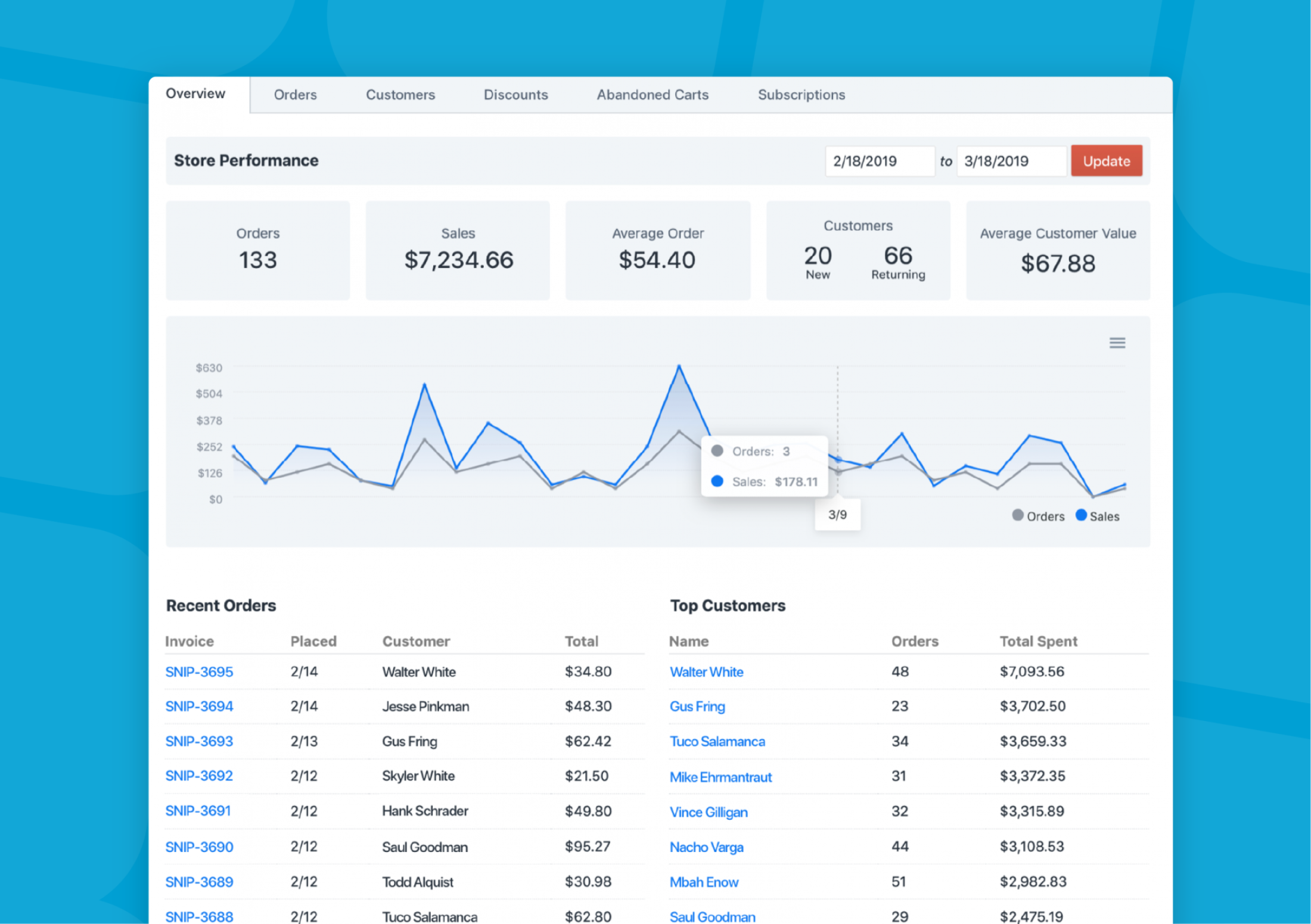Click the 3/9 date marker on chart

pos(837,515)
